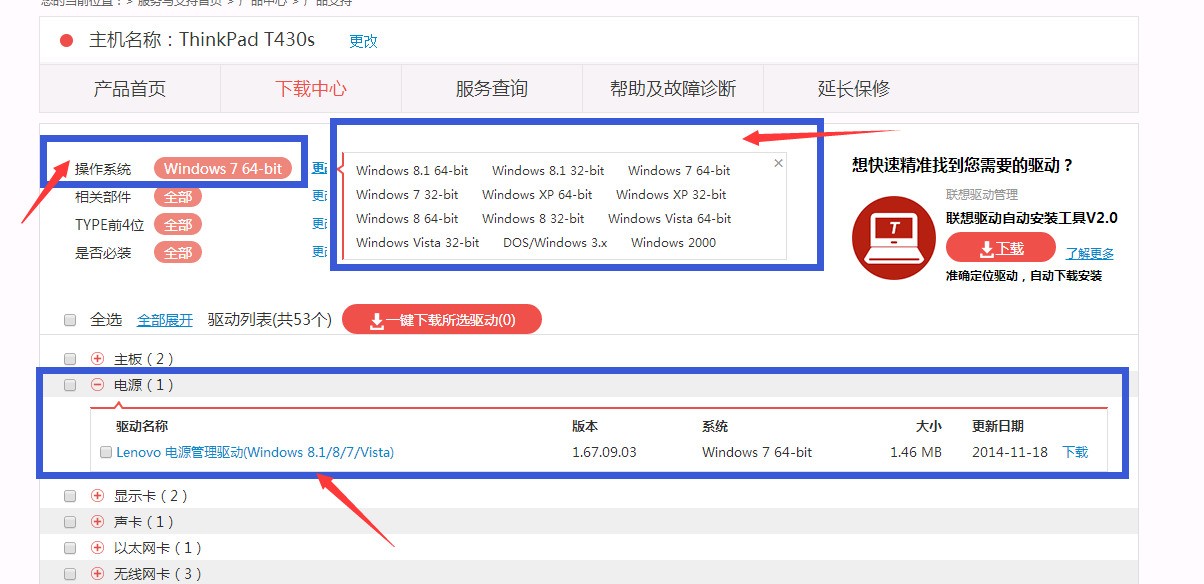Check the 以太网卡 category checkbox
Image resolution: width=1204 pixels, height=584 pixels.
coord(70,548)
